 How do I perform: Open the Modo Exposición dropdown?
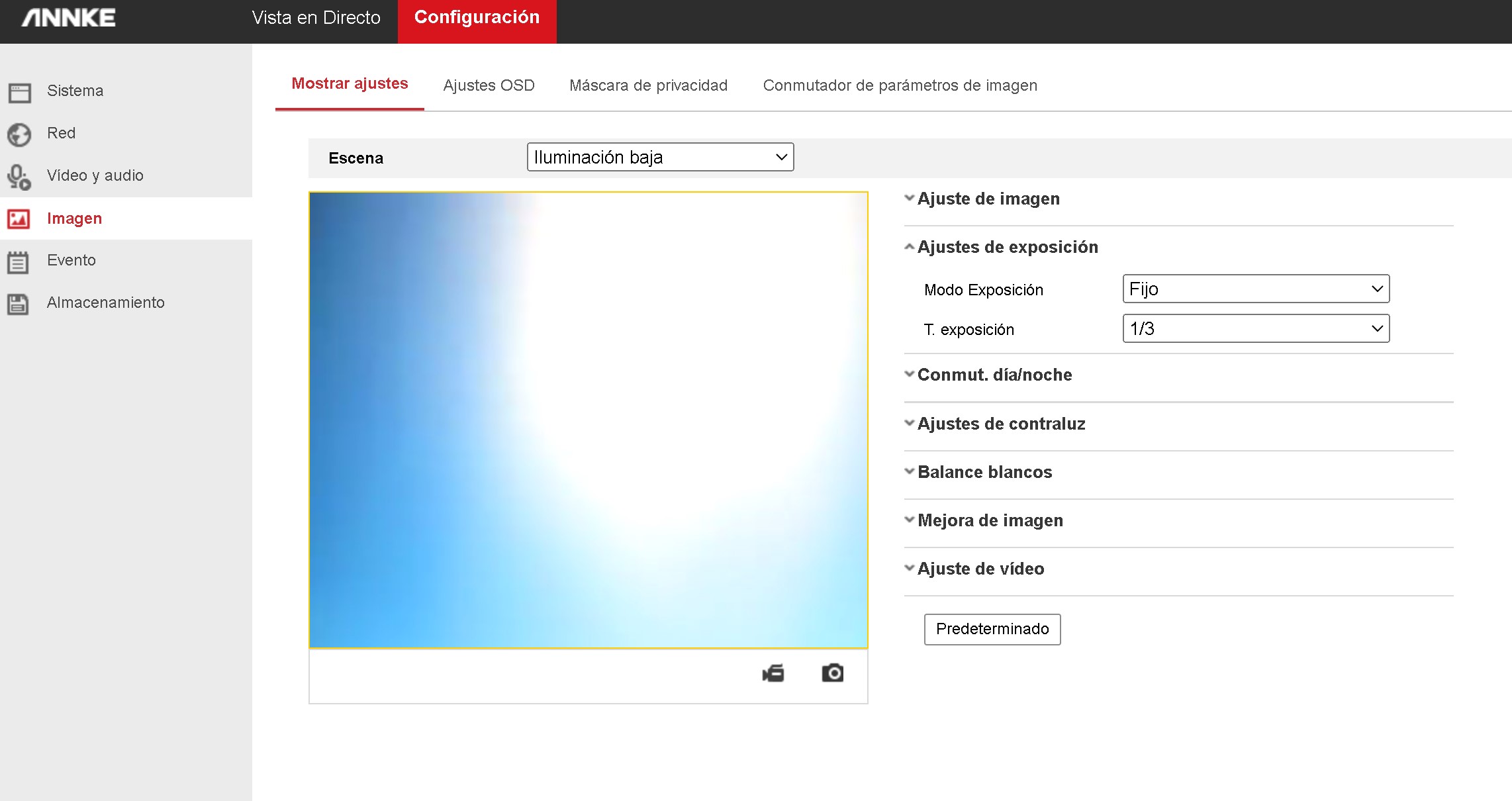(x=1256, y=289)
